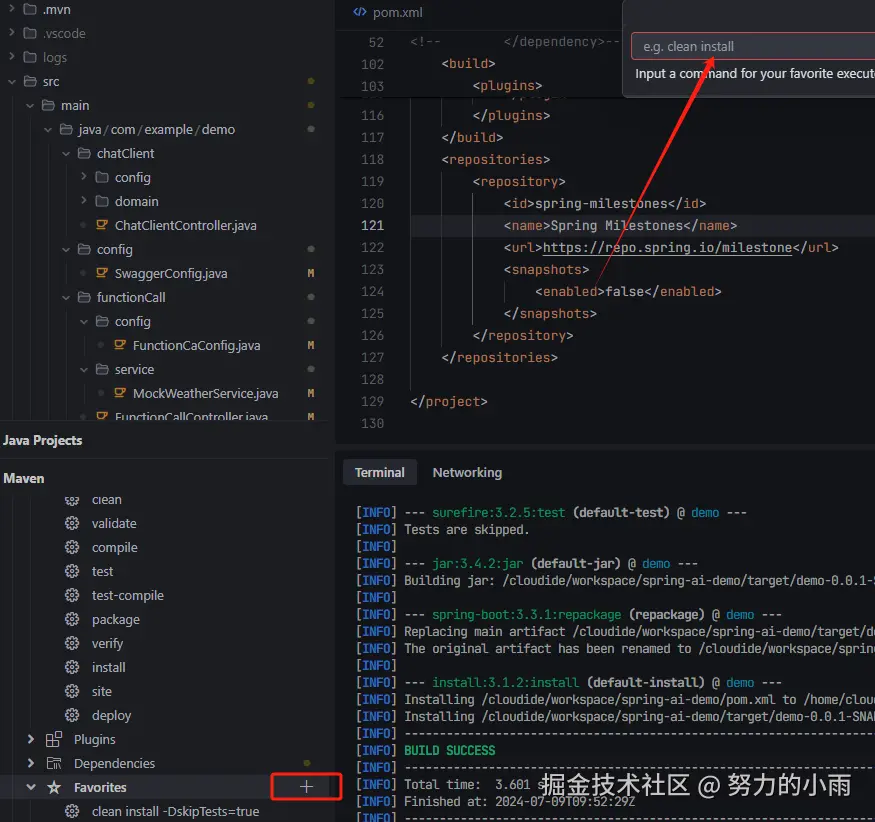Click the BUILD SUCCESS terminal text
This screenshot has height=822, width=875.
(x=449, y=751)
